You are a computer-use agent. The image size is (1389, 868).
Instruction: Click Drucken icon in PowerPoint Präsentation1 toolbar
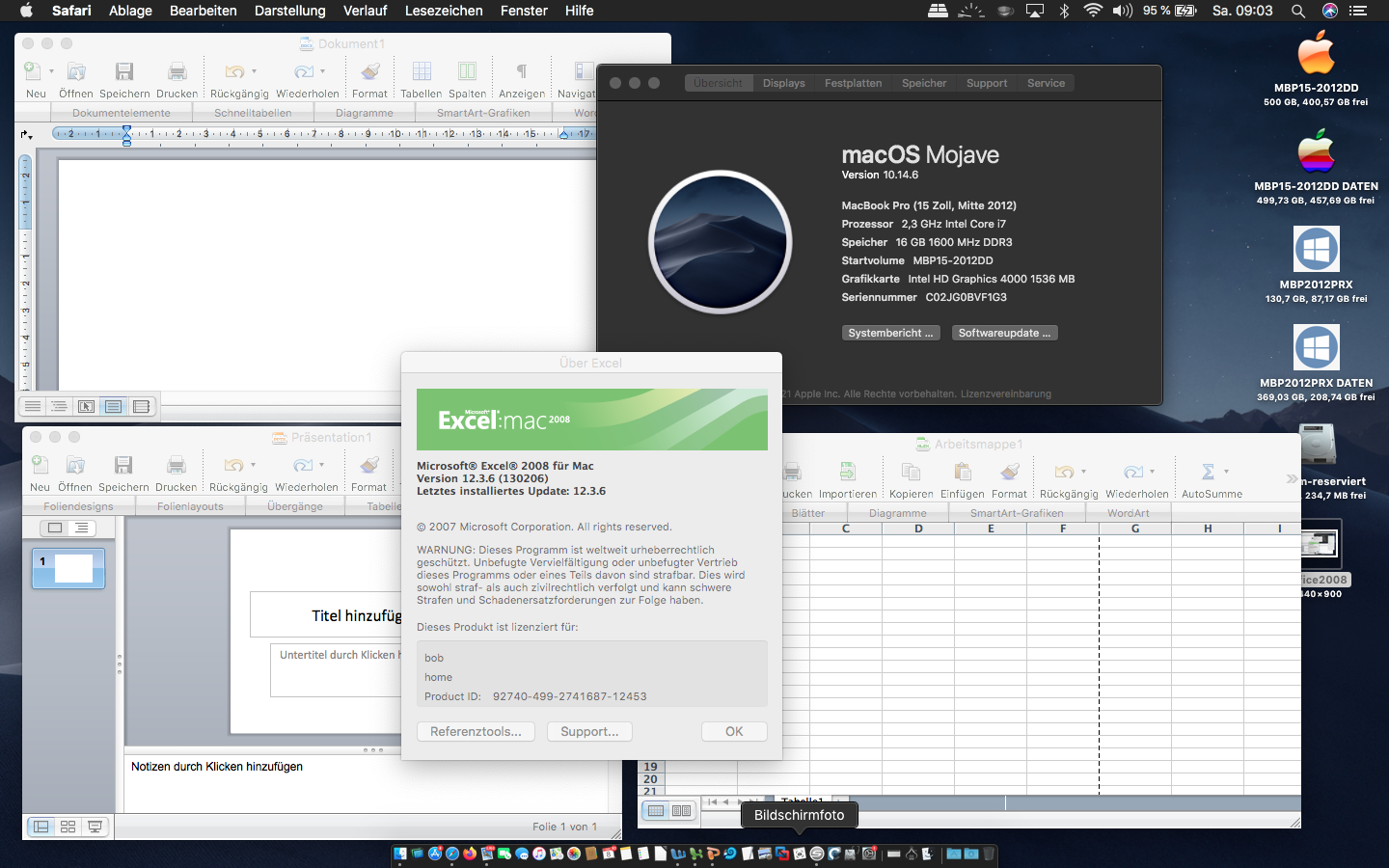pos(177,465)
